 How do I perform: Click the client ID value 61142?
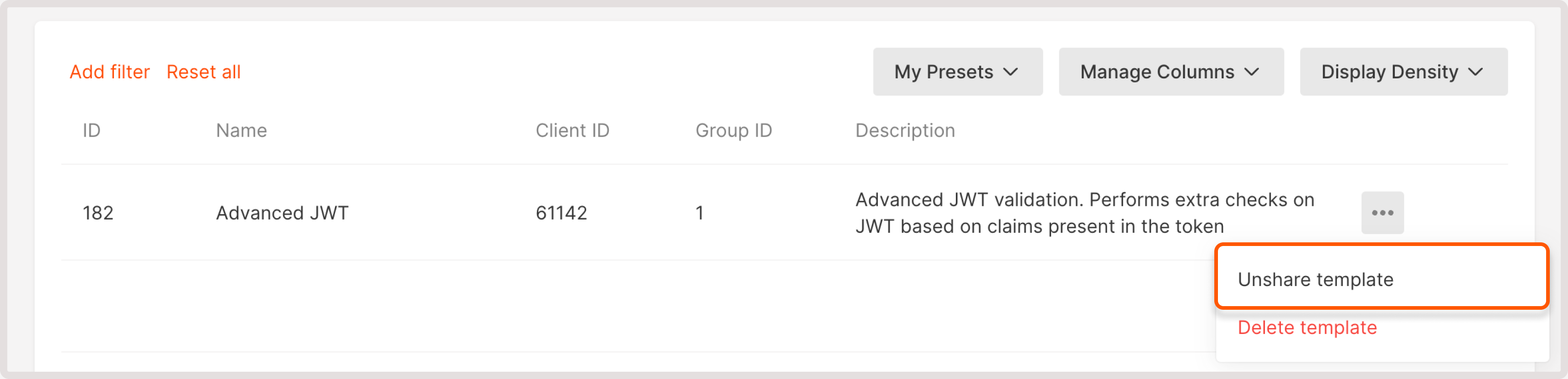pyautogui.click(x=561, y=213)
